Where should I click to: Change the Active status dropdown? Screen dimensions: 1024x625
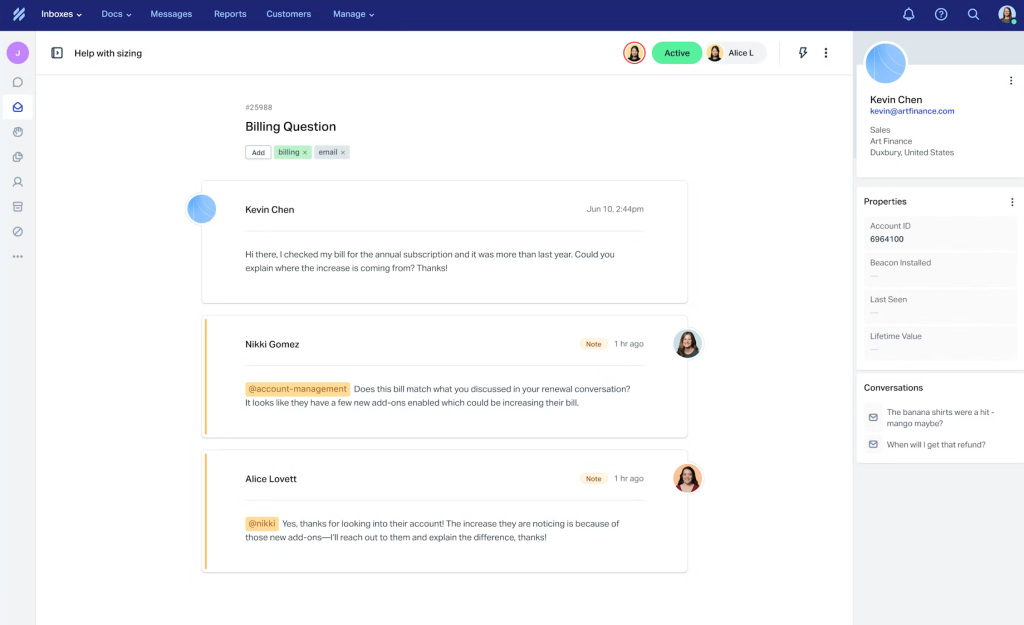(x=677, y=53)
